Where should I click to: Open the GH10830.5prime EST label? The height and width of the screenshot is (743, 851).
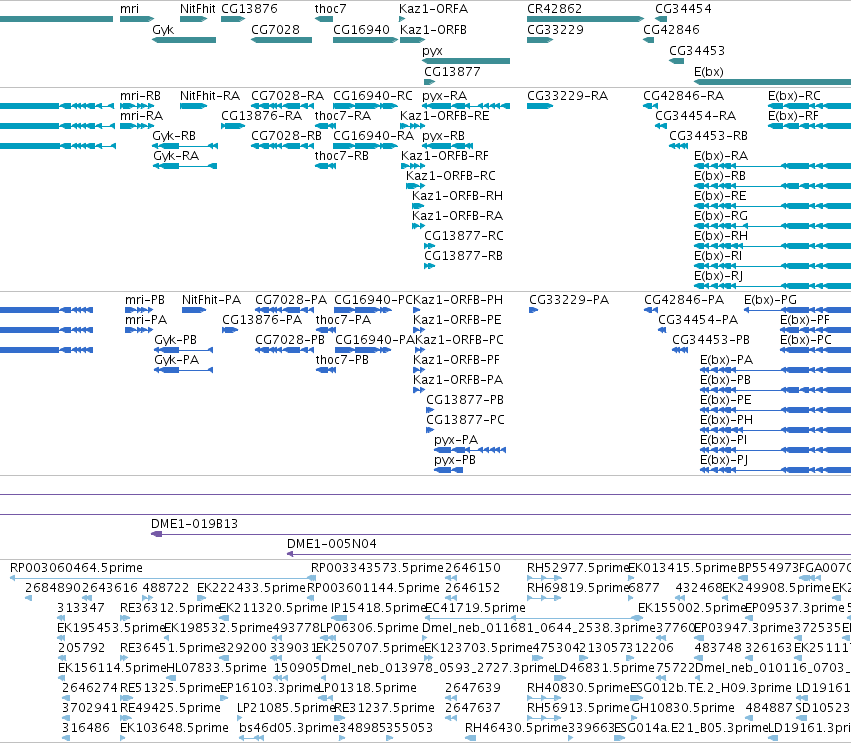tap(683, 708)
